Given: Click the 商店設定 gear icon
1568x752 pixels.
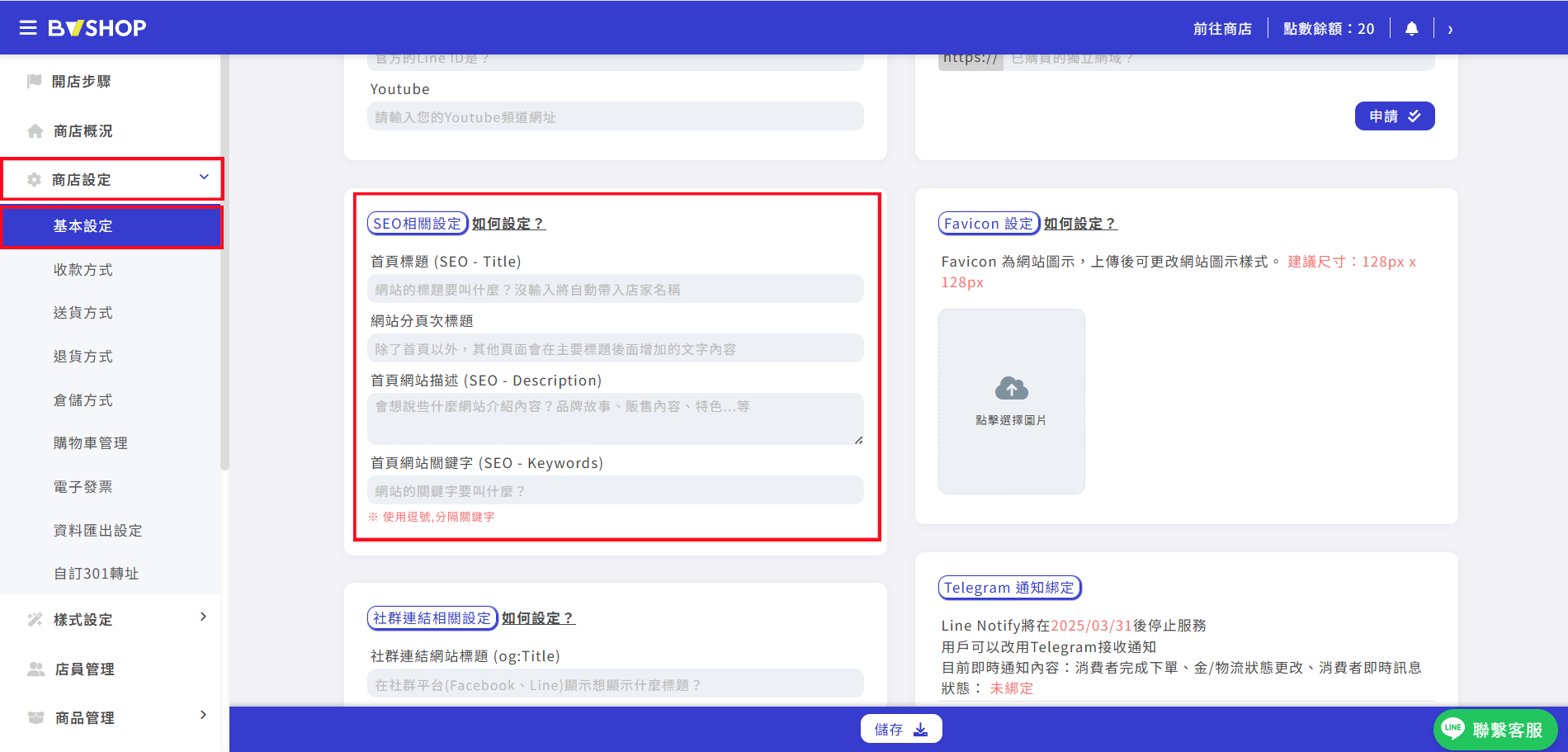Looking at the screenshot, I should (34, 179).
